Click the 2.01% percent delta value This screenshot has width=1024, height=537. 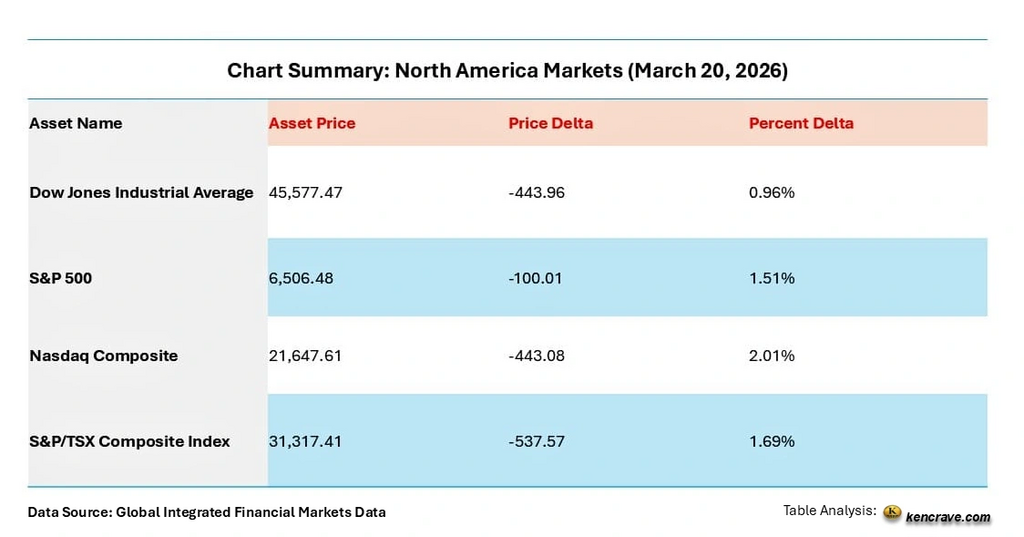pyautogui.click(x=772, y=355)
